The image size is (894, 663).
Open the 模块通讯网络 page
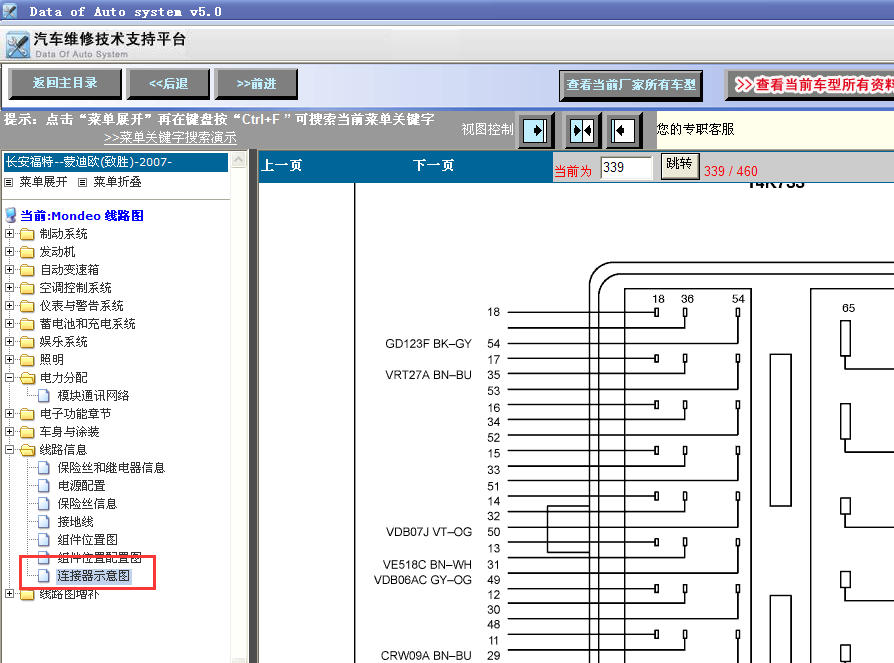pos(93,396)
